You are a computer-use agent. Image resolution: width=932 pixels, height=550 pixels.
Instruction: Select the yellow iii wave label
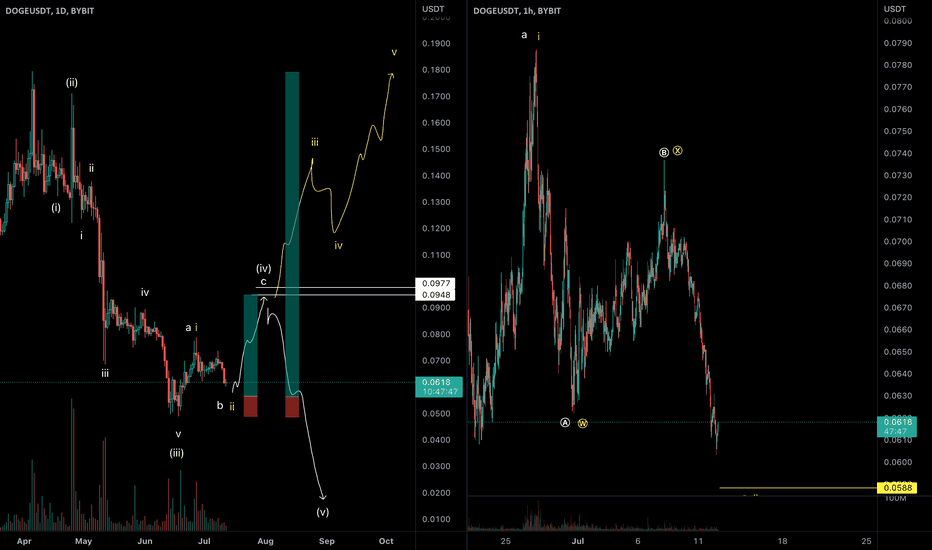(x=314, y=142)
